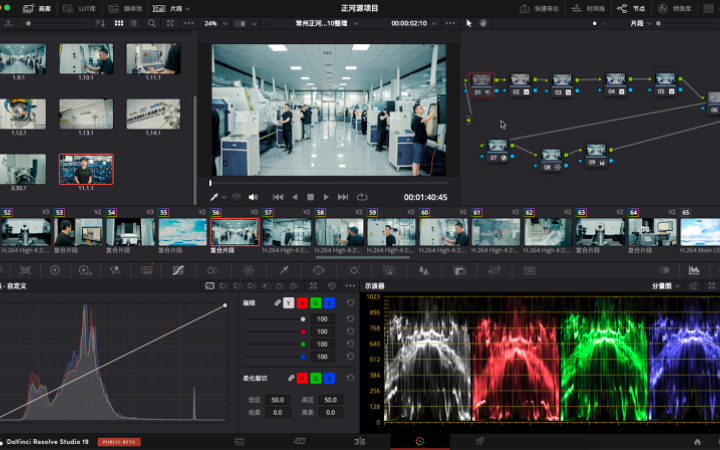The image size is (720, 450).
Task: Expand the eyedropper options chevron
Action: point(224,197)
